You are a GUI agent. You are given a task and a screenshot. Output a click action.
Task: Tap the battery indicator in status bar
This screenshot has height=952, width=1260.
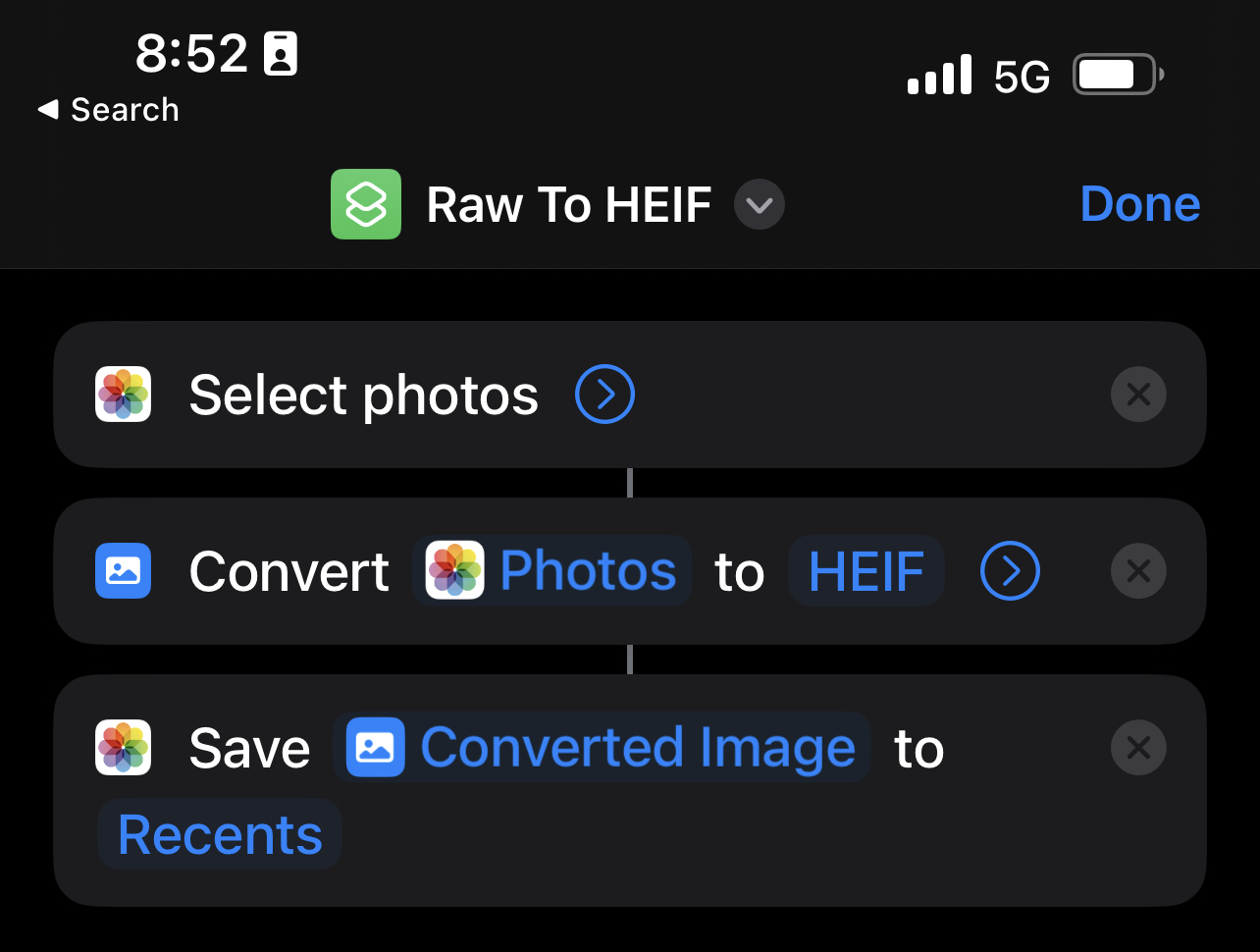[x=1119, y=75]
